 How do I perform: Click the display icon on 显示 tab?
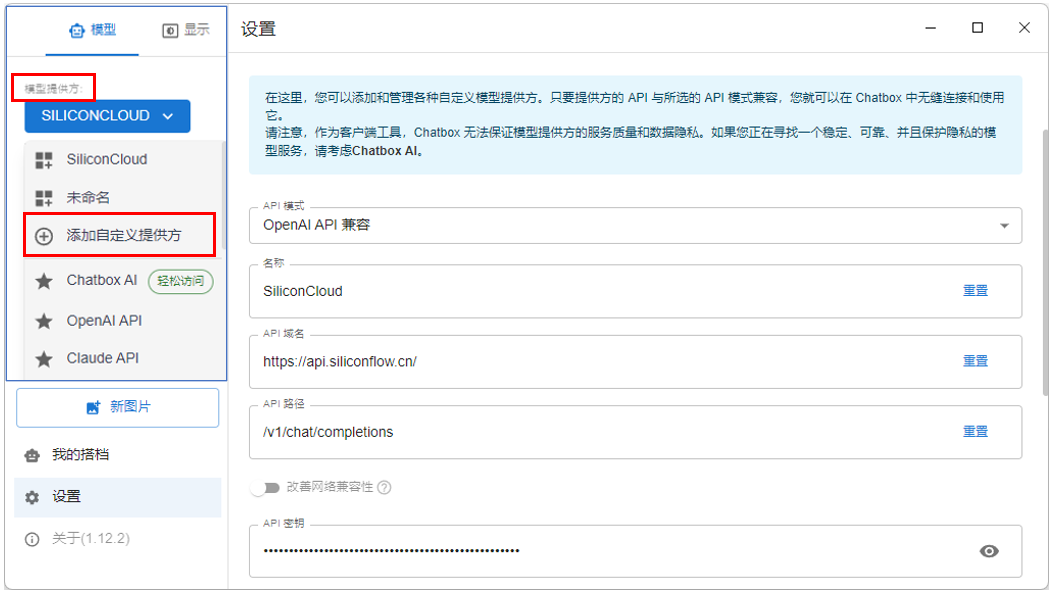(170, 31)
